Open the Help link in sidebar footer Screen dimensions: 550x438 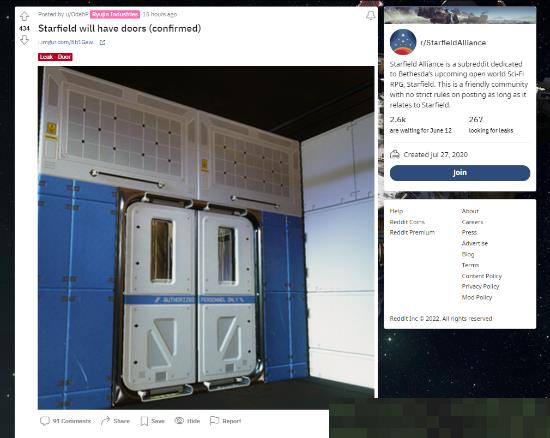click(396, 211)
